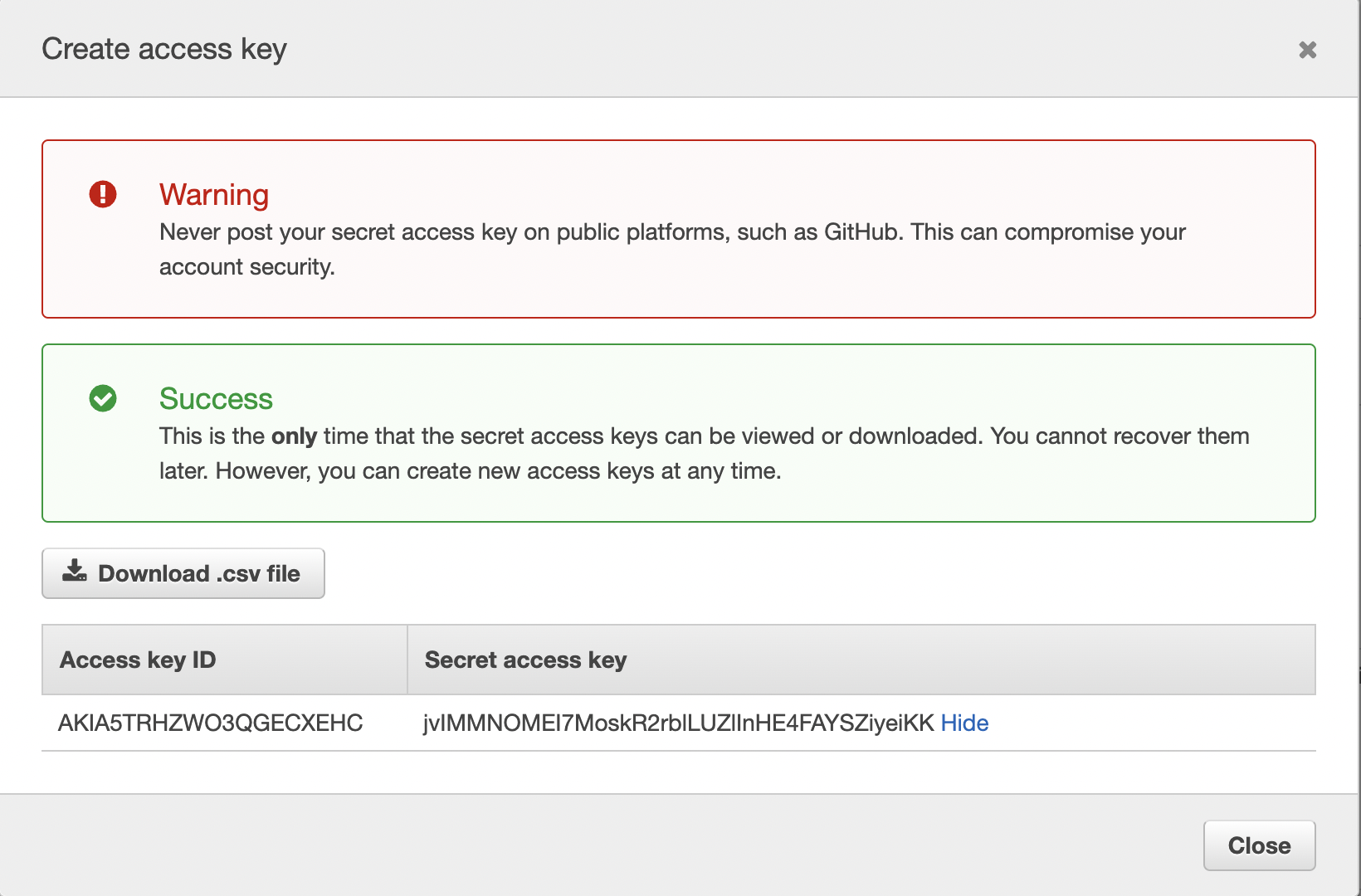Click the secret access key value text
Image resolution: width=1361 pixels, height=896 pixels.
[678, 723]
